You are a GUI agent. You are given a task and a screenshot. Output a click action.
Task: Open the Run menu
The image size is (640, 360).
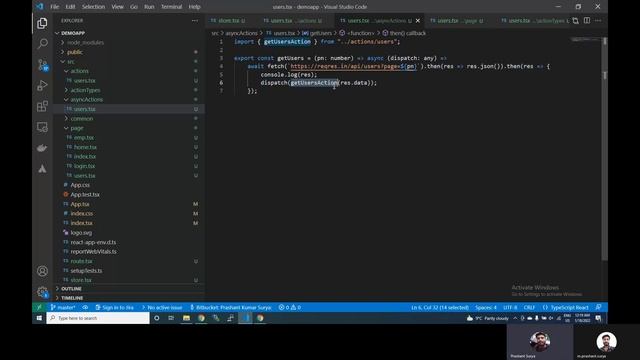point(149,7)
